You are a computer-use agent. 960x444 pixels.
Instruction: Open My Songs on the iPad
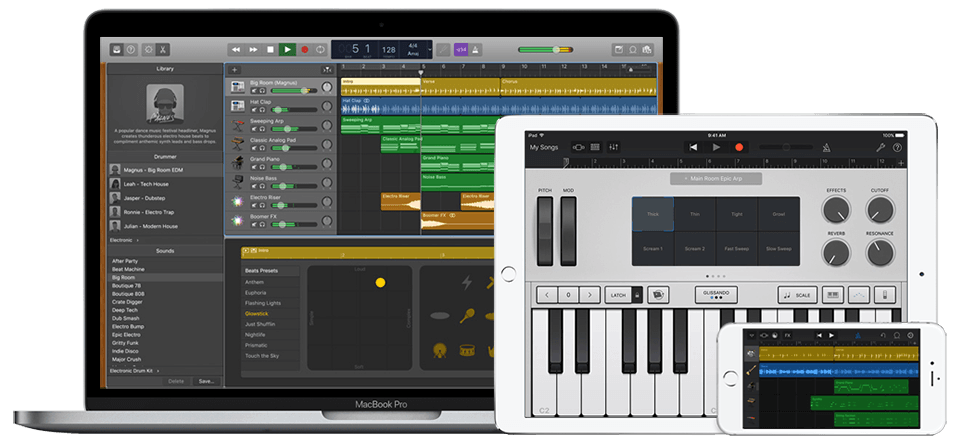tap(544, 147)
